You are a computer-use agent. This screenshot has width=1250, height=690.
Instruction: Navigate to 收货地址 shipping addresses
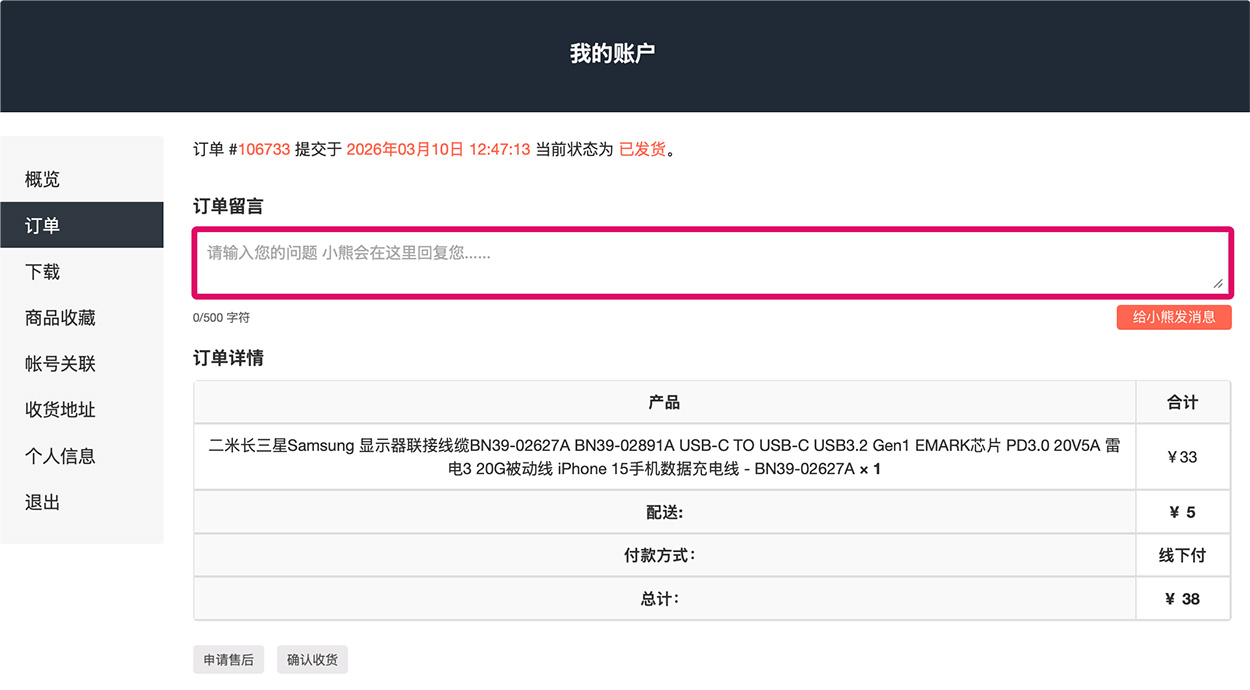click(x=60, y=410)
